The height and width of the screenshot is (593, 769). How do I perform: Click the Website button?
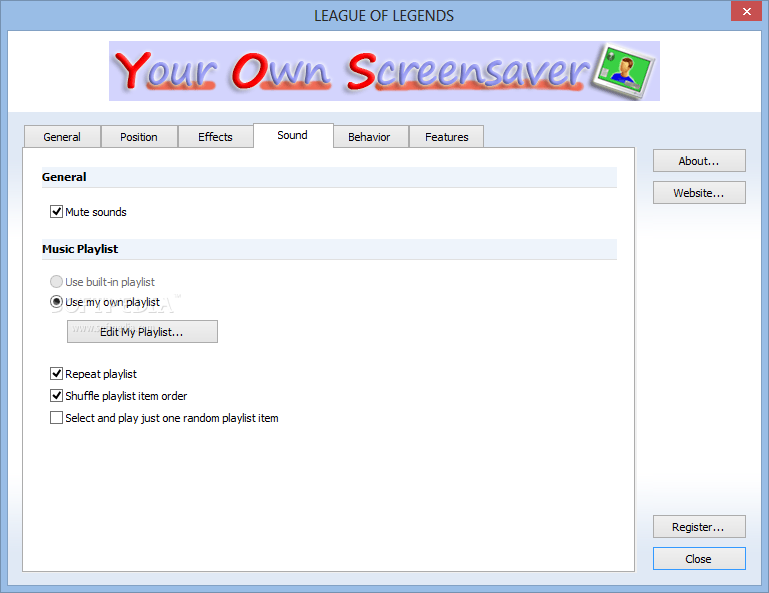pos(699,193)
